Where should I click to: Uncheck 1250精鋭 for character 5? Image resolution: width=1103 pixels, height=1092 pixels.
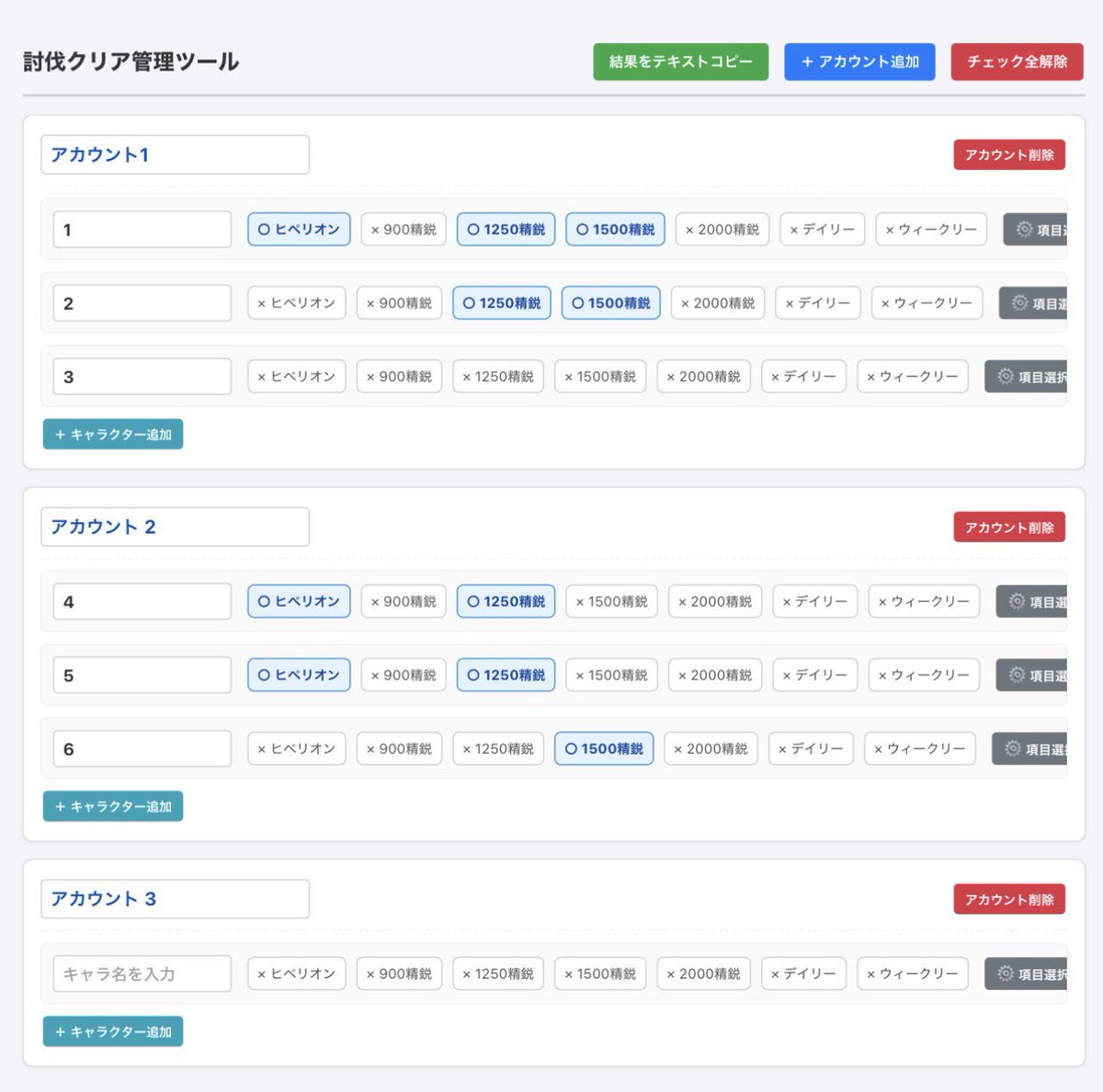[506, 675]
